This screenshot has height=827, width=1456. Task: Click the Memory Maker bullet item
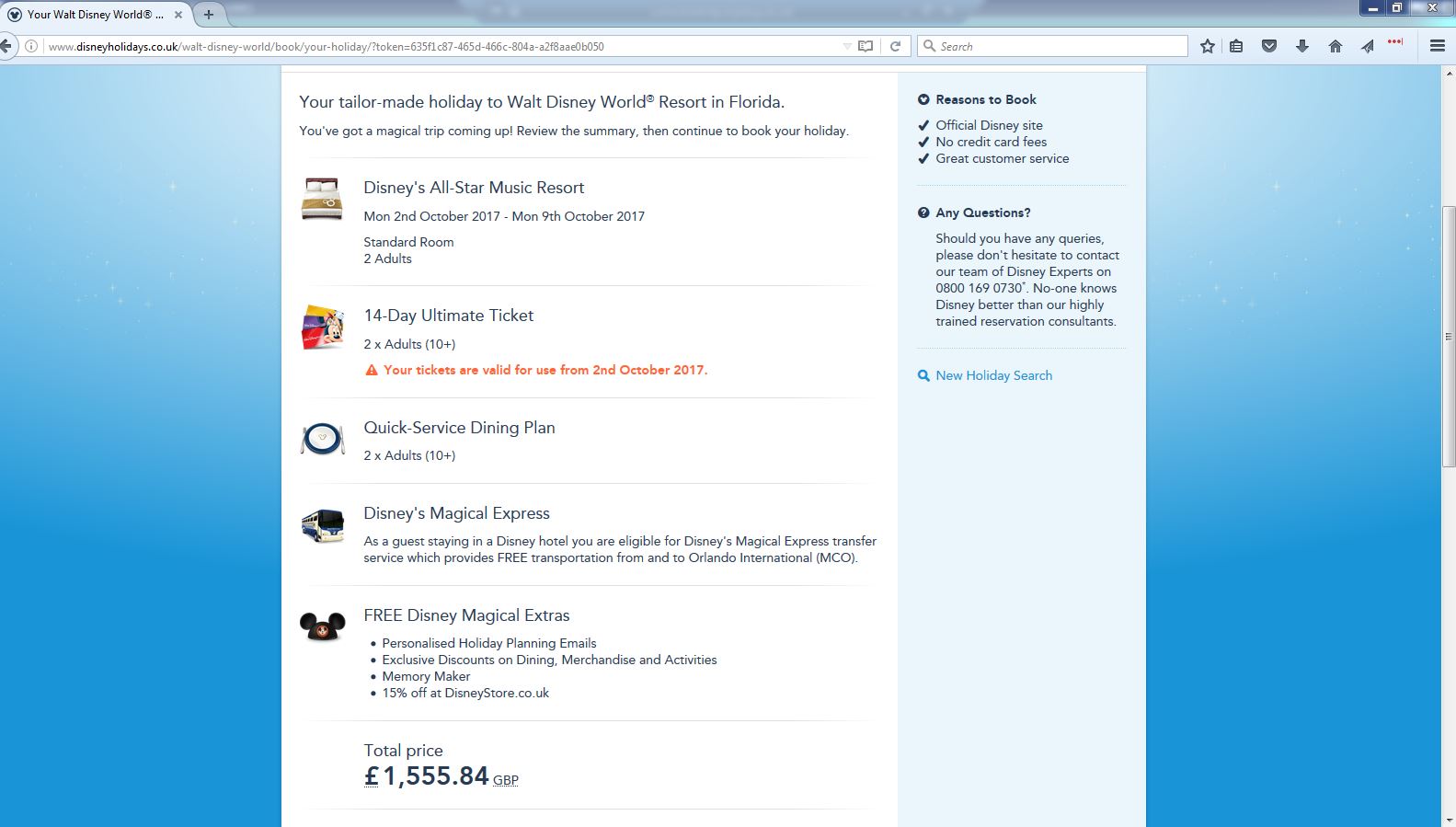(x=426, y=676)
